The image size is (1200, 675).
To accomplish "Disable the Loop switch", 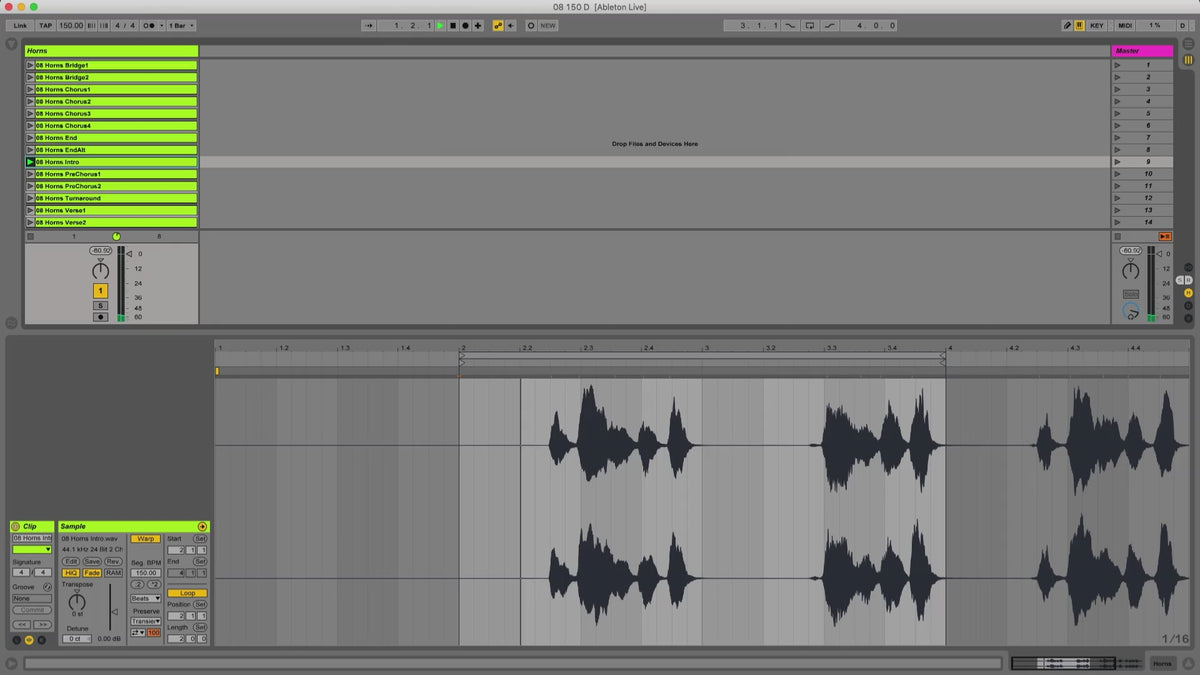I will [x=187, y=593].
